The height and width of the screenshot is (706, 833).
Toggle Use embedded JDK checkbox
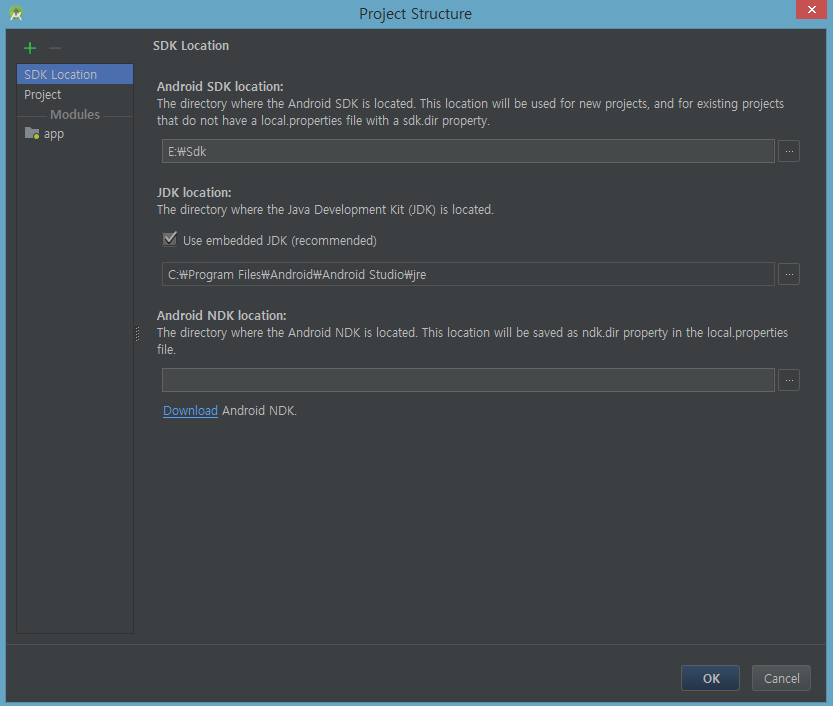(170, 239)
